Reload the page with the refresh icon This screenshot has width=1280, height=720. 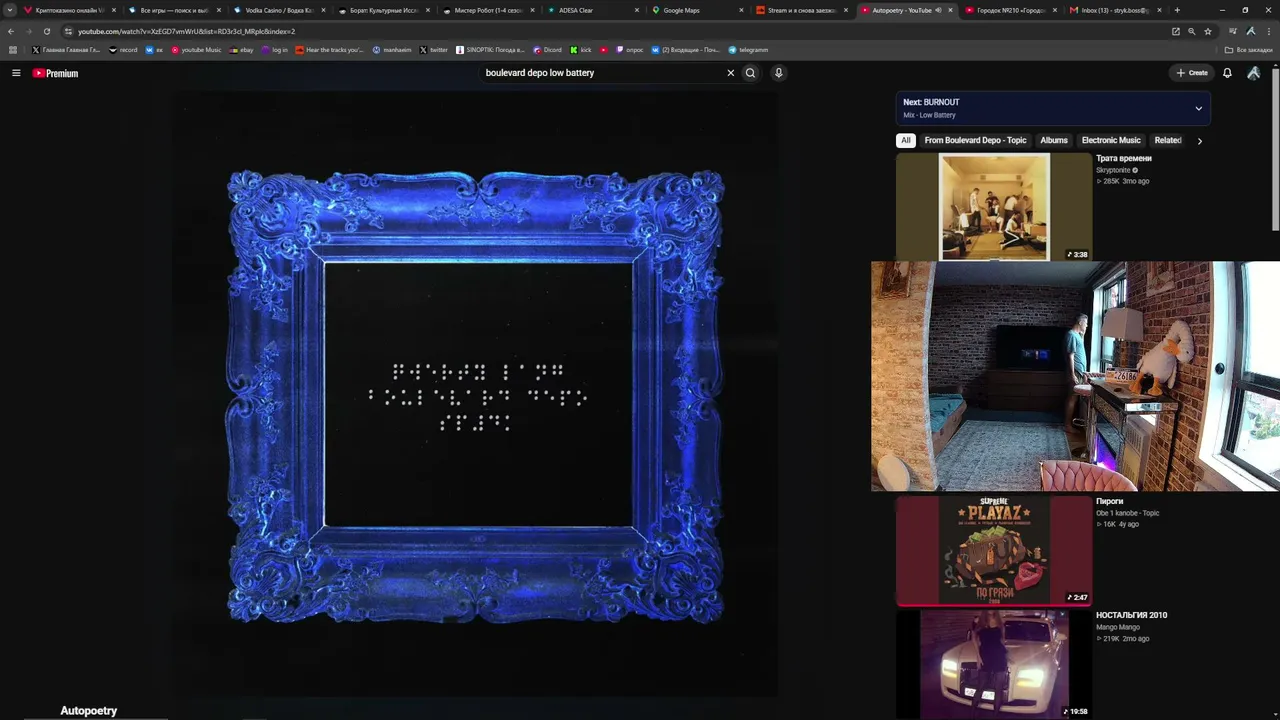46,31
